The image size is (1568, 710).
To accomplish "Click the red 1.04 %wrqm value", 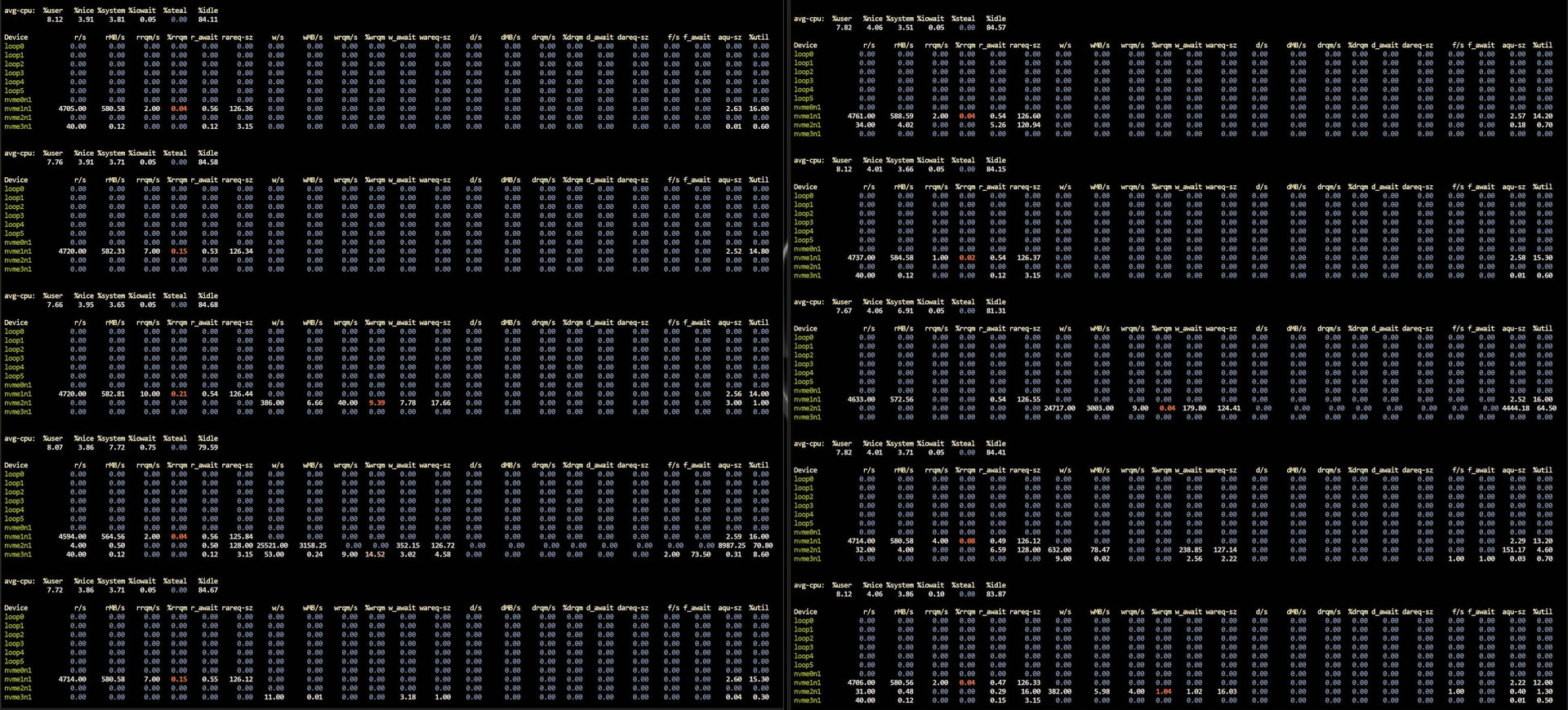I will coord(1164,691).
